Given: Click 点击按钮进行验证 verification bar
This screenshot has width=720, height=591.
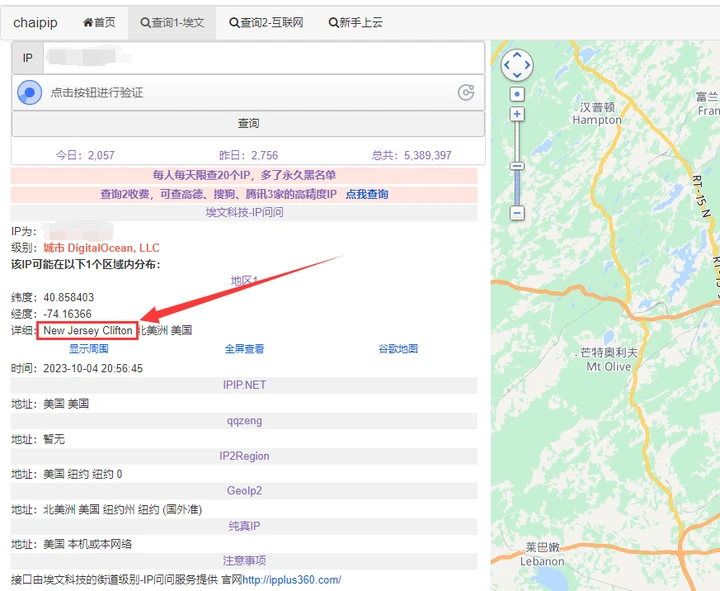Looking at the screenshot, I should coord(248,93).
